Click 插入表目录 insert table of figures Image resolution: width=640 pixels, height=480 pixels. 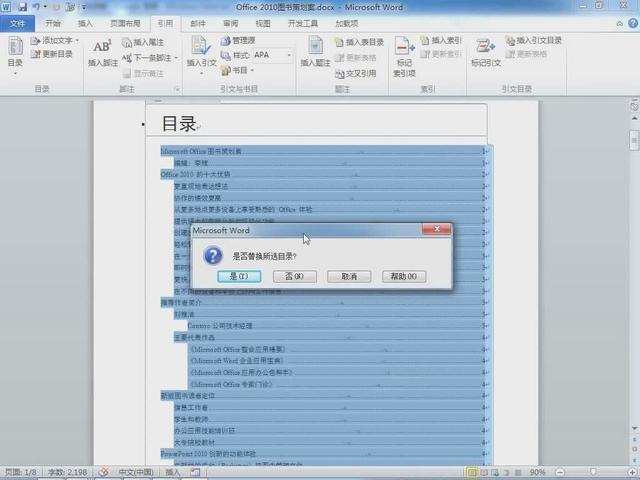click(359, 42)
